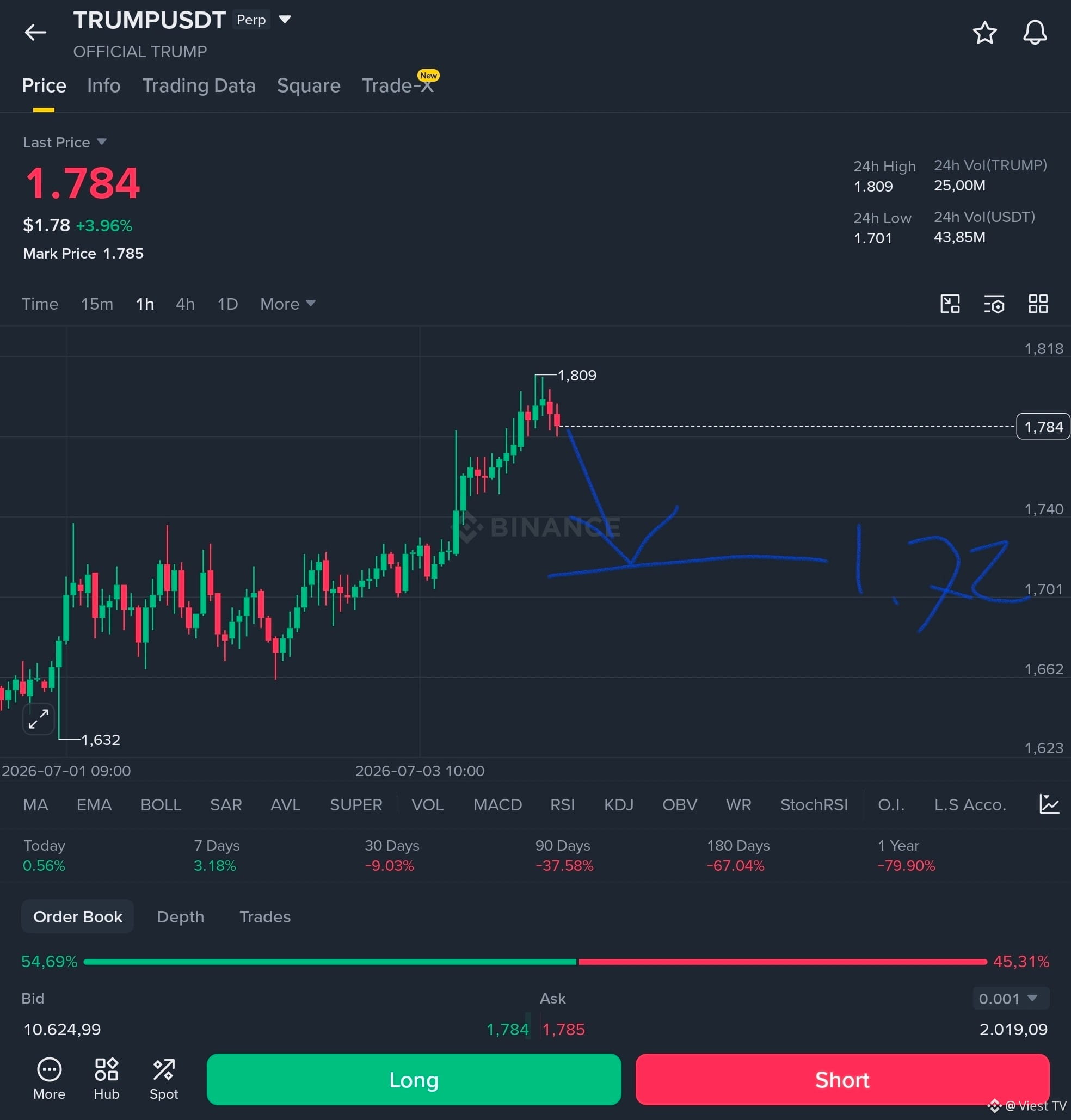
Task: Open chart settings icon
Action: click(994, 304)
